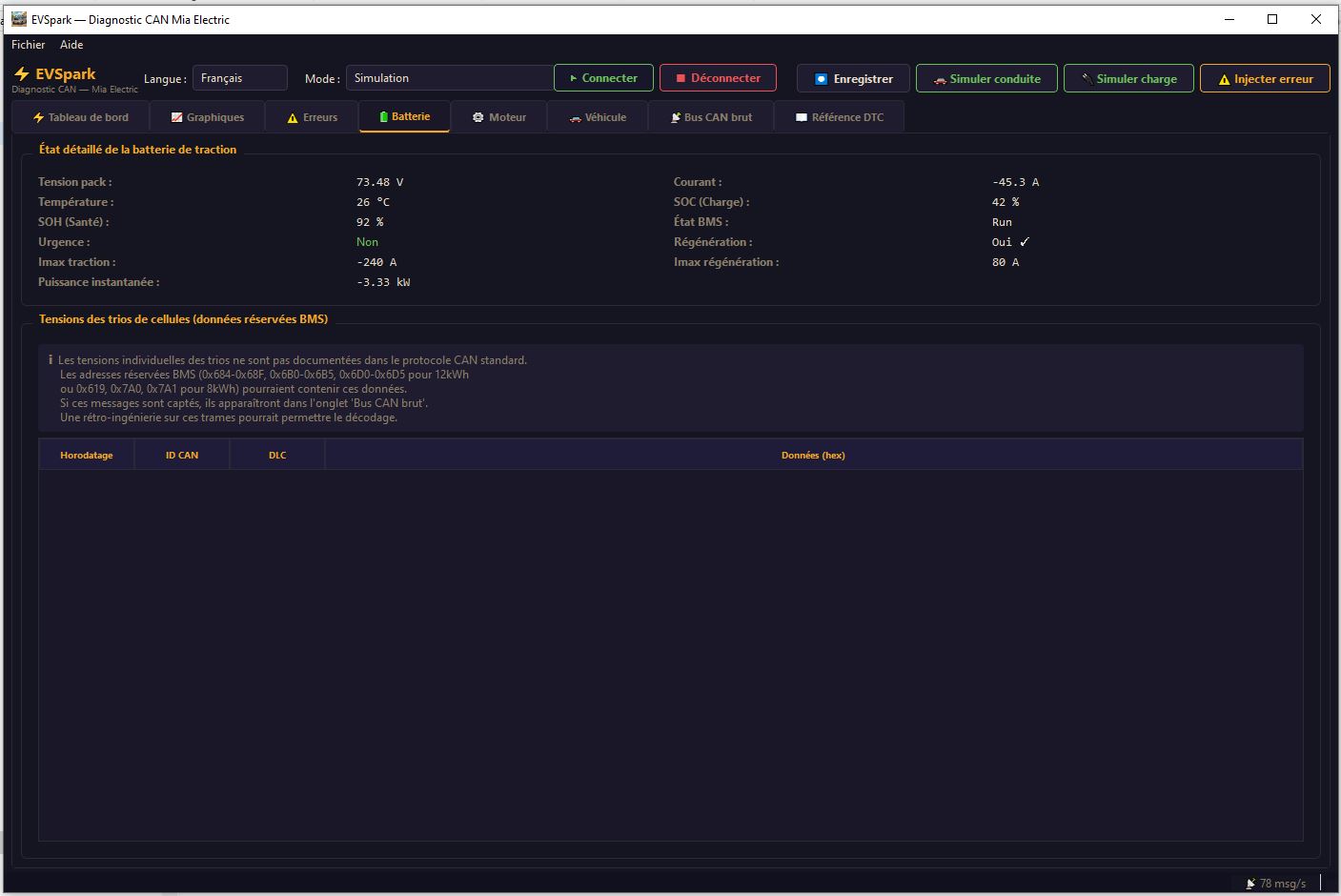Click Simuler conduite button
Screen dimensions: 1341x896
coord(986,79)
